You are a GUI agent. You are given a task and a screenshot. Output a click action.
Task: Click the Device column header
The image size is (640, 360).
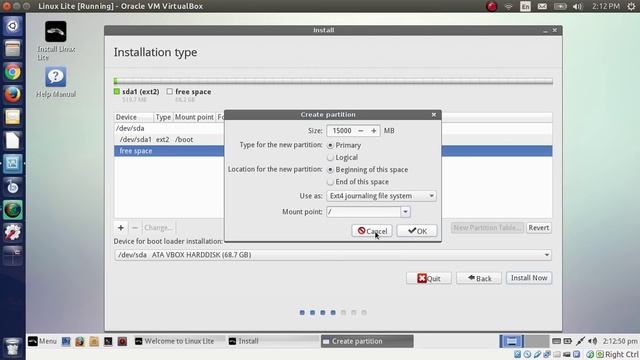click(134, 117)
